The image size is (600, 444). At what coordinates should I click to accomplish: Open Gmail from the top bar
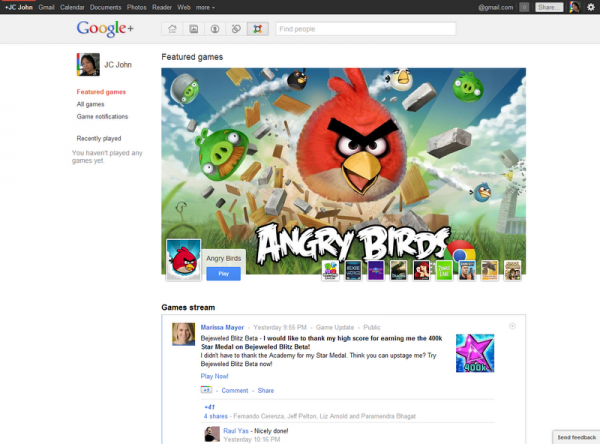(x=46, y=7)
